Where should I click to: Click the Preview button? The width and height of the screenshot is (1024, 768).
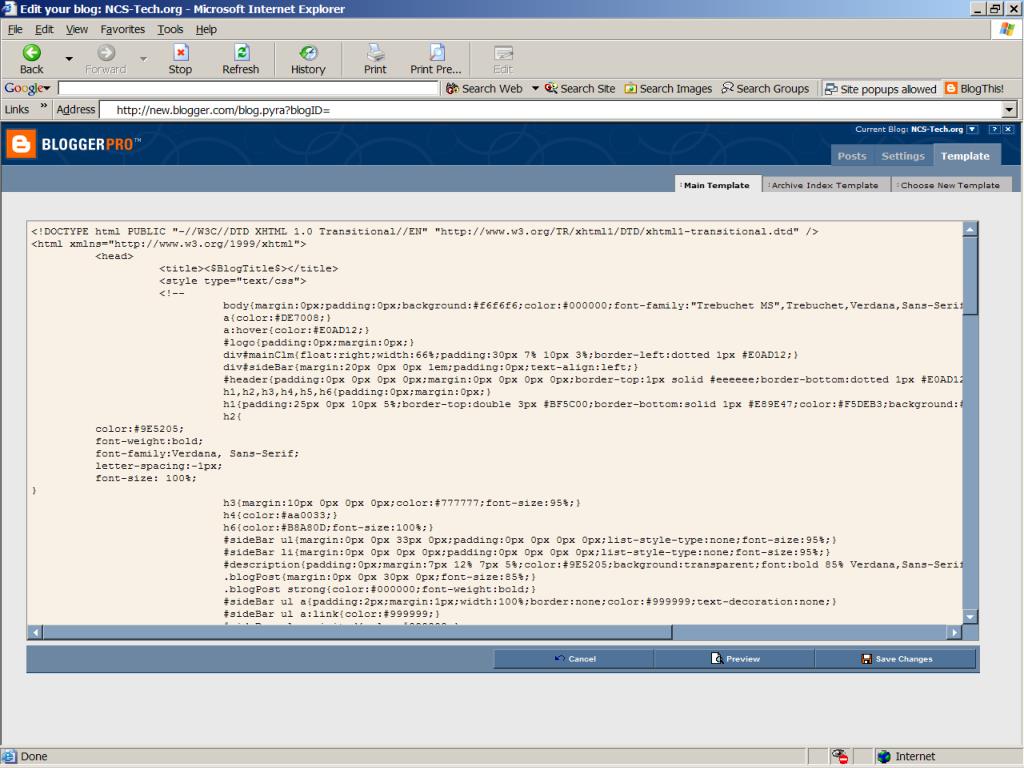click(x=735, y=659)
